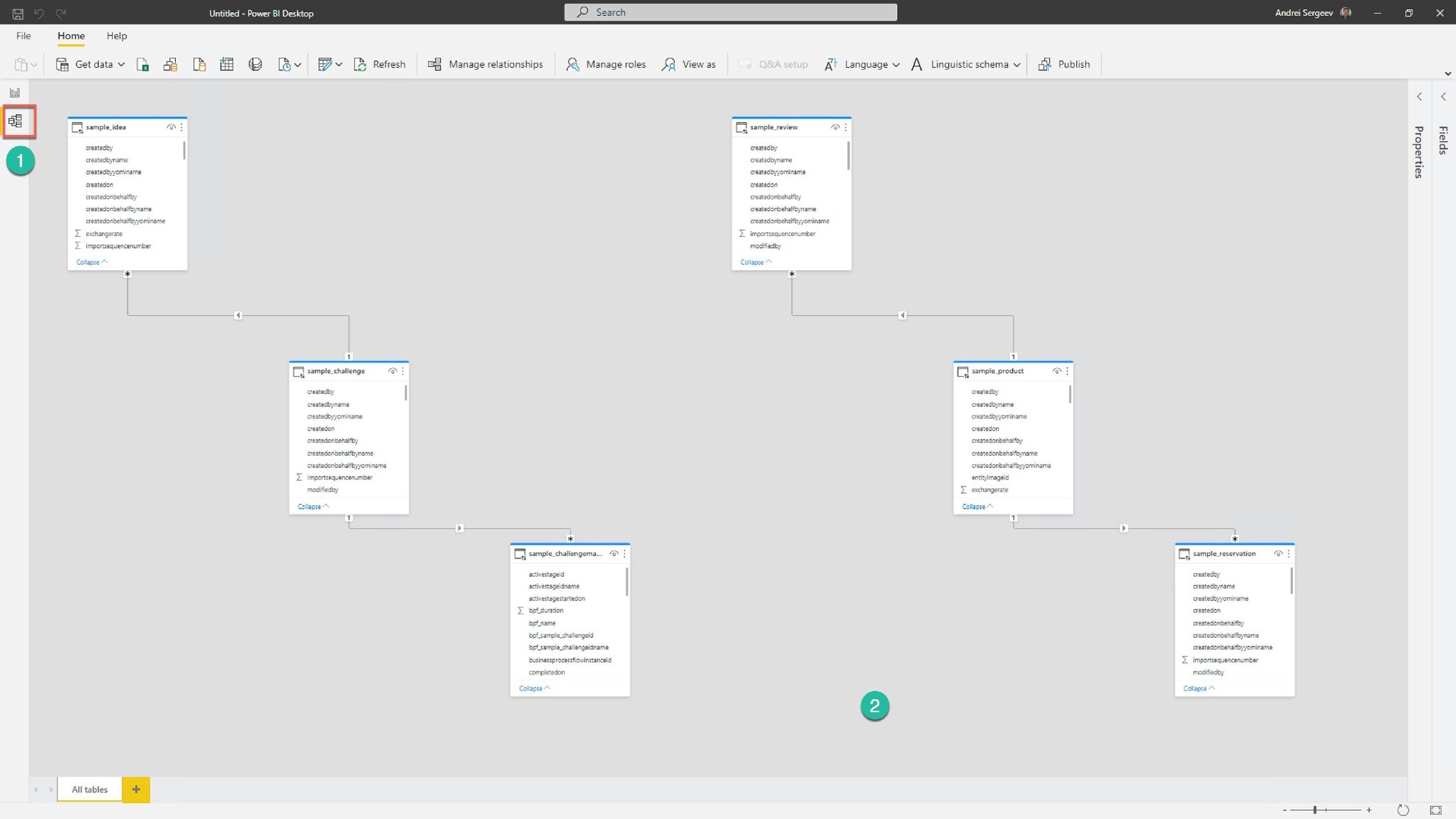The image size is (1456, 819).
Task: Click Manage relationships button
Action: point(485,64)
